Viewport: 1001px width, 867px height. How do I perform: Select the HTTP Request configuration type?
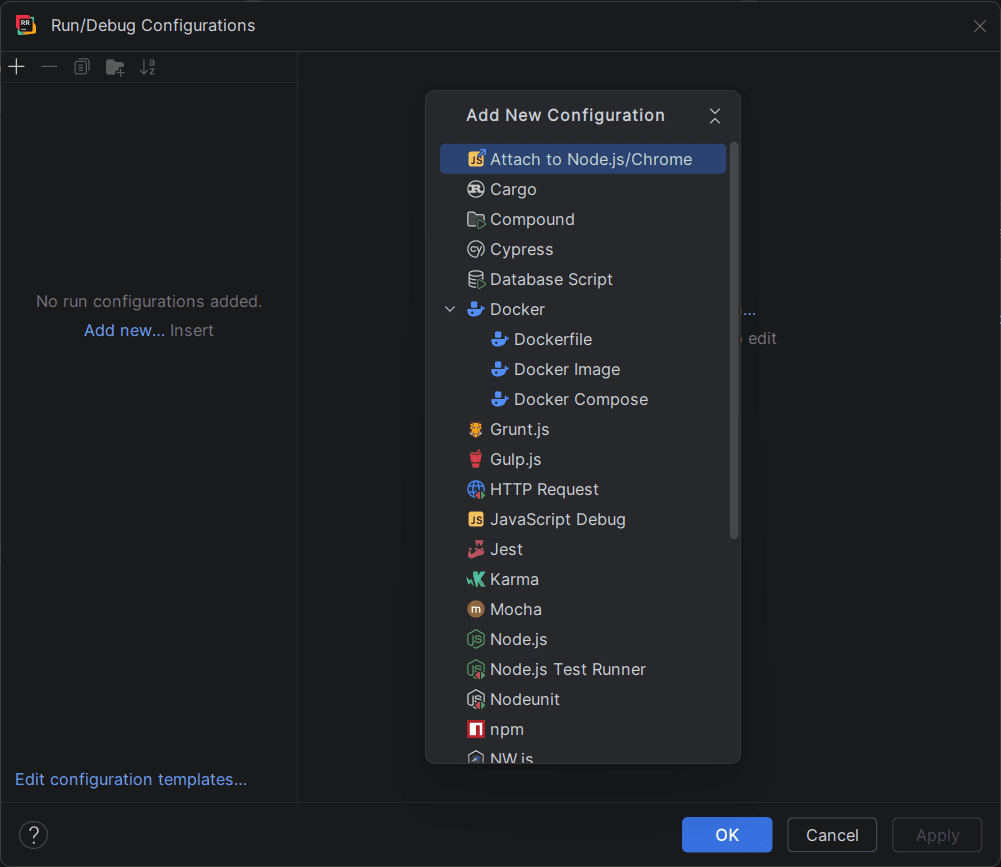tap(544, 489)
